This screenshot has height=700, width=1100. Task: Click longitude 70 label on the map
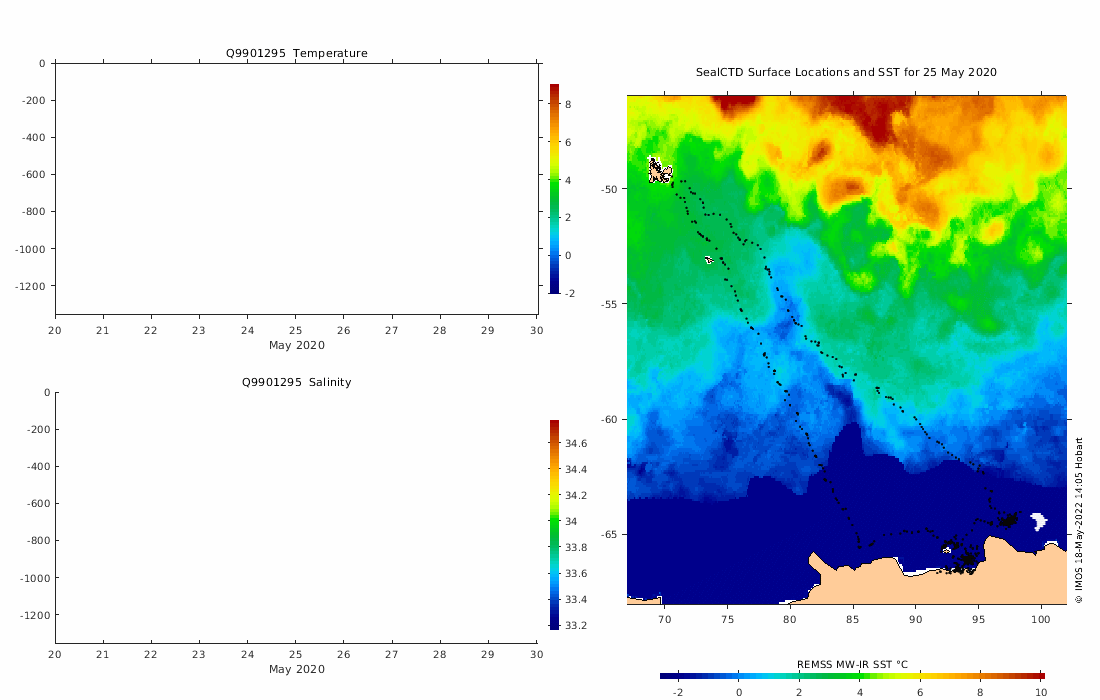coord(664,619)
